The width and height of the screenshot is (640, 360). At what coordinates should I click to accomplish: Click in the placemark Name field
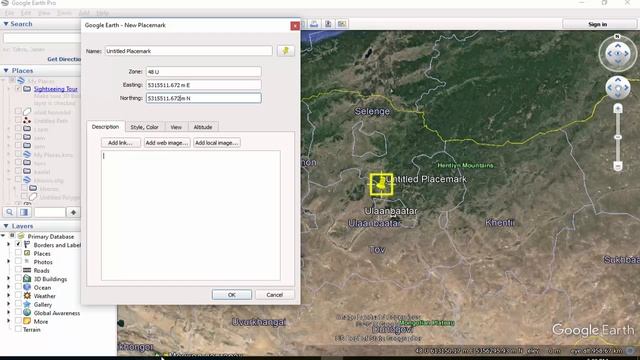(x=188, y=51)
